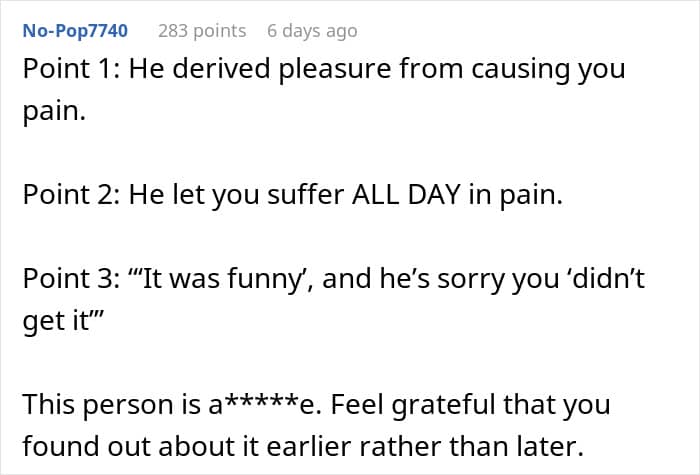Click the Point 3 label text

(71, 279)
